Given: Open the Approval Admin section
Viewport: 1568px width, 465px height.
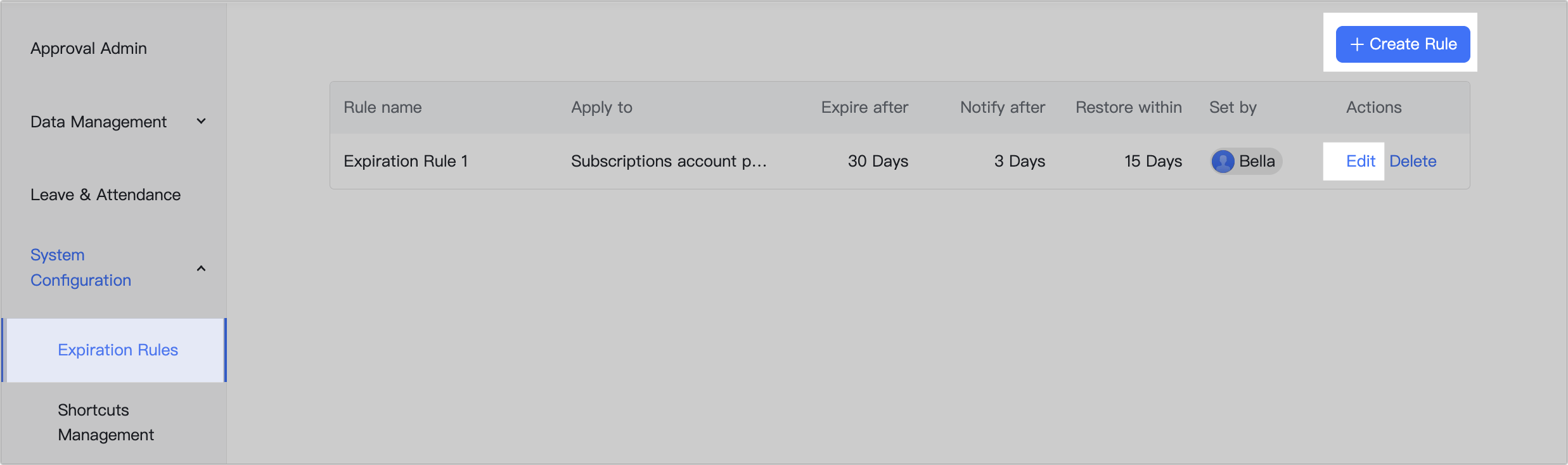Looking at the screenshot, I should (x=89, y=48).
